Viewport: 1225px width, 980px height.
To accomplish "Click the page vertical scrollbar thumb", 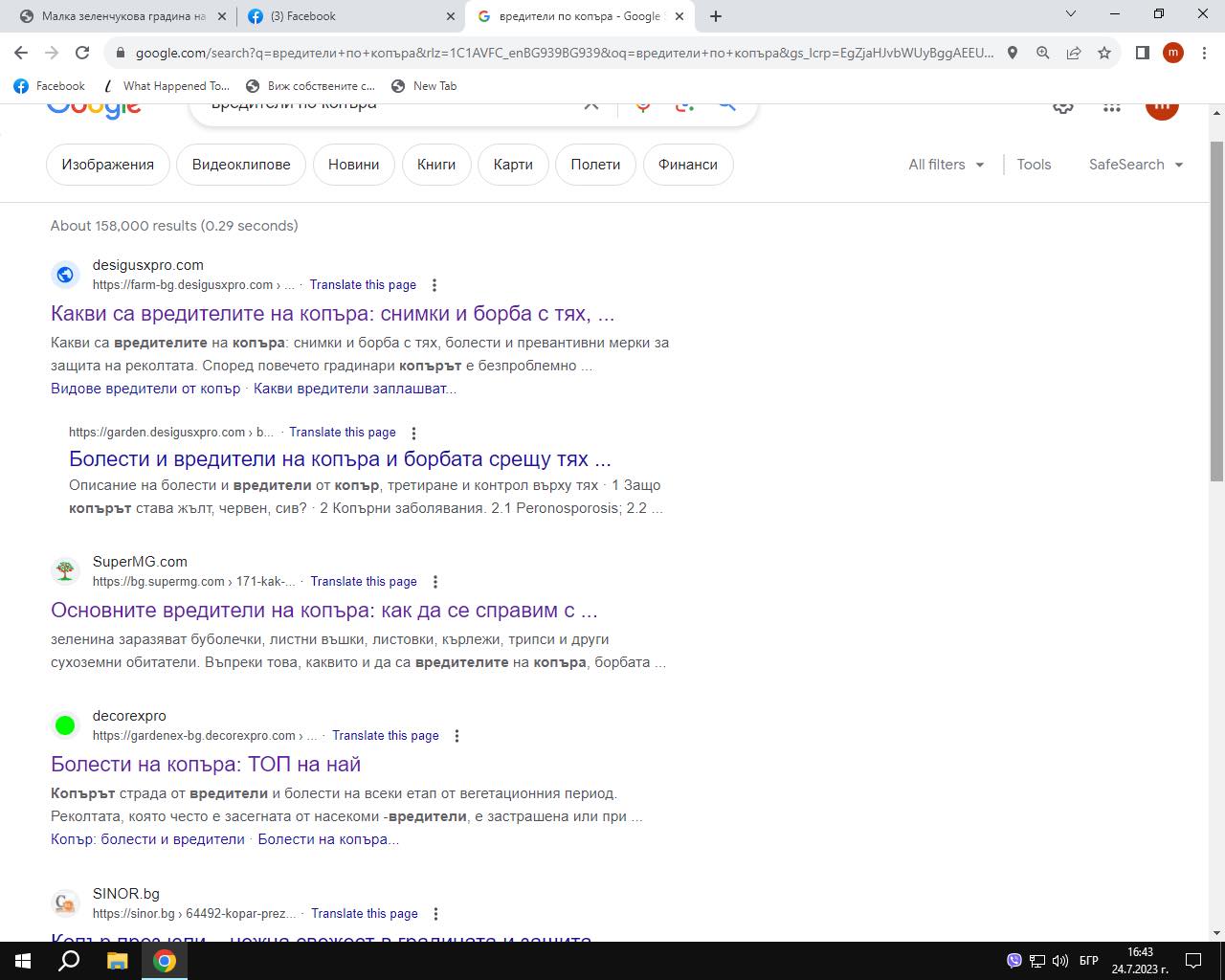I will coord(1216,311).
